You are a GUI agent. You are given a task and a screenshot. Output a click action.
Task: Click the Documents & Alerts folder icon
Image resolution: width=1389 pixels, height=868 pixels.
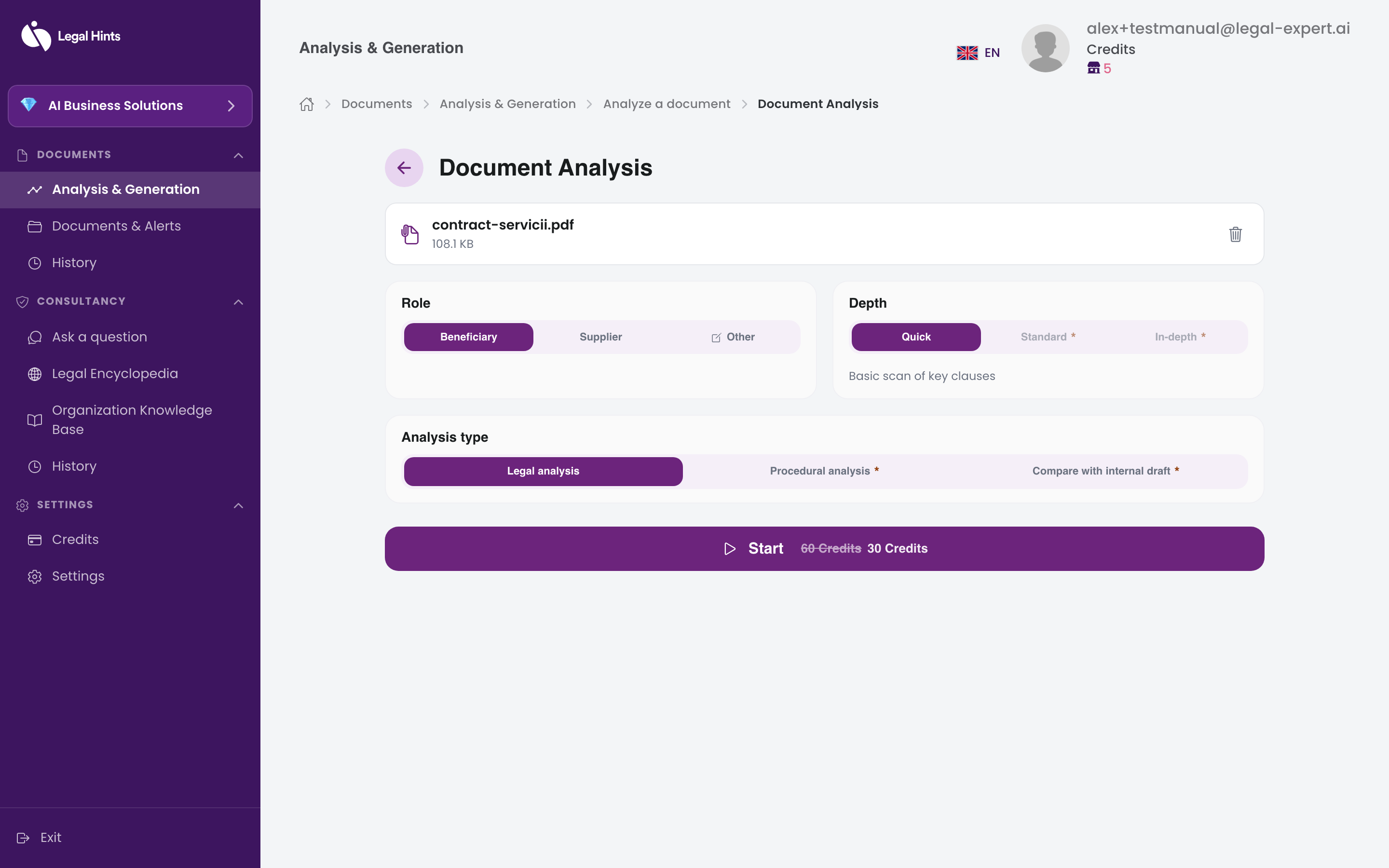tap(35, 226)
